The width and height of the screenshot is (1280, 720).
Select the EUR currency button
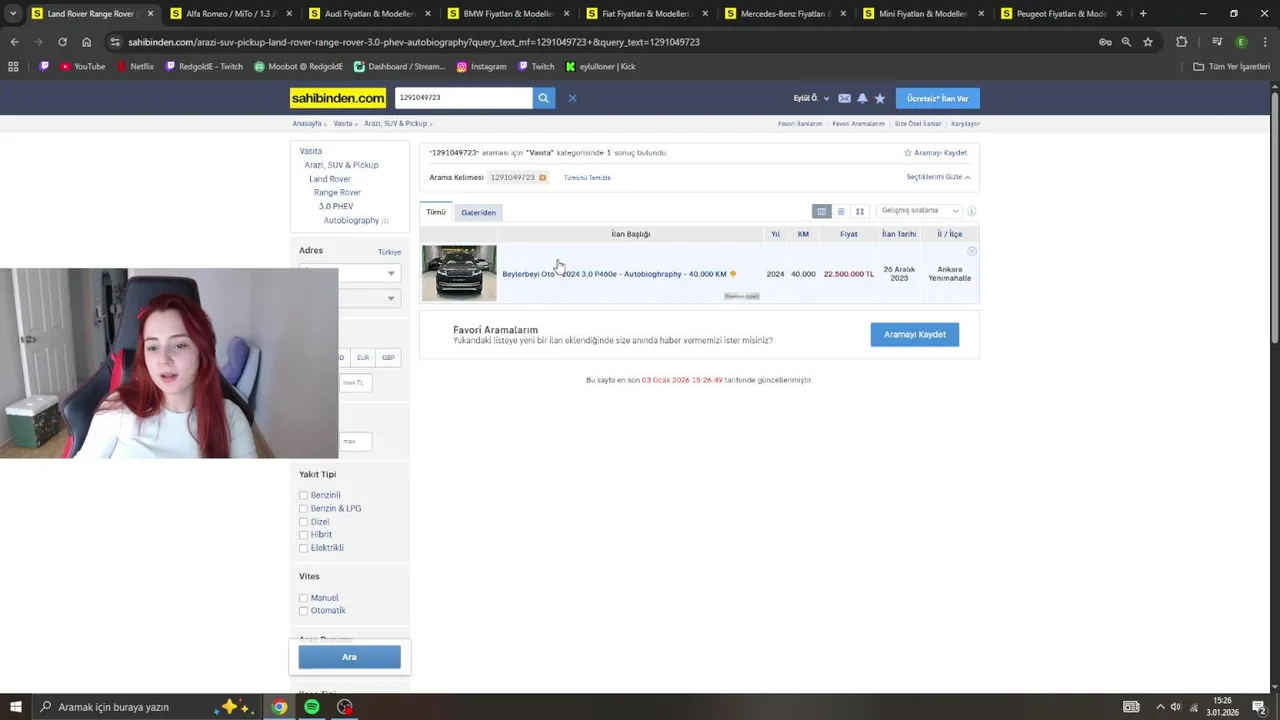click(363, 357)
